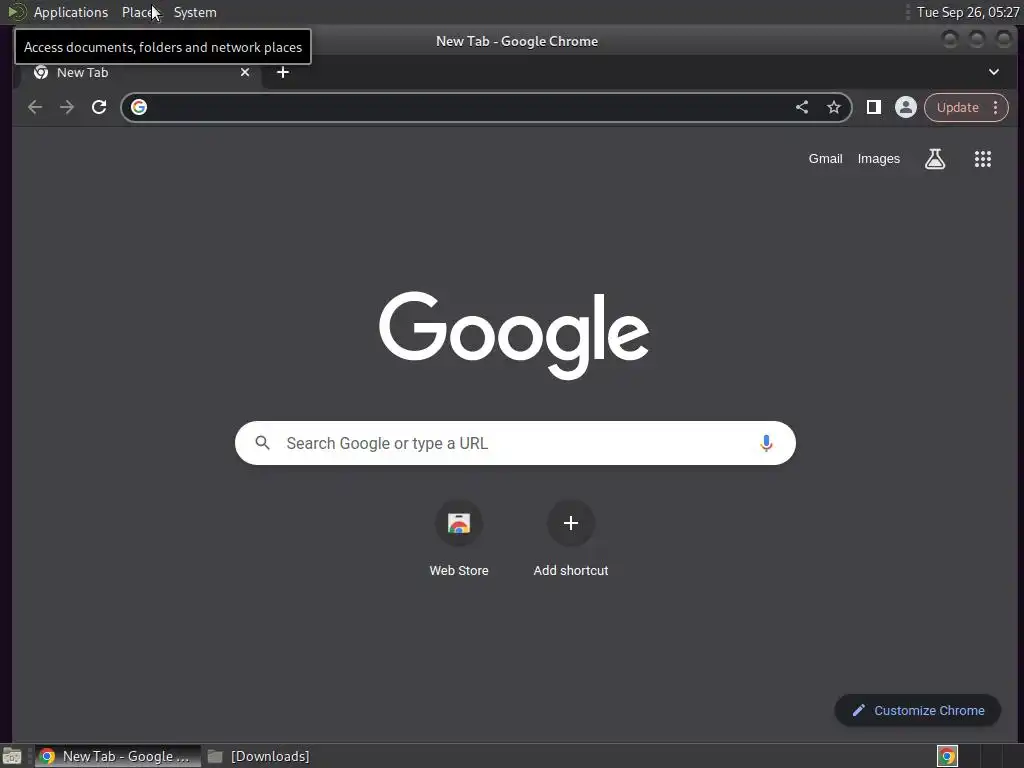
Task: Go forward using the forward arrow
Action: tap(67, 107)
